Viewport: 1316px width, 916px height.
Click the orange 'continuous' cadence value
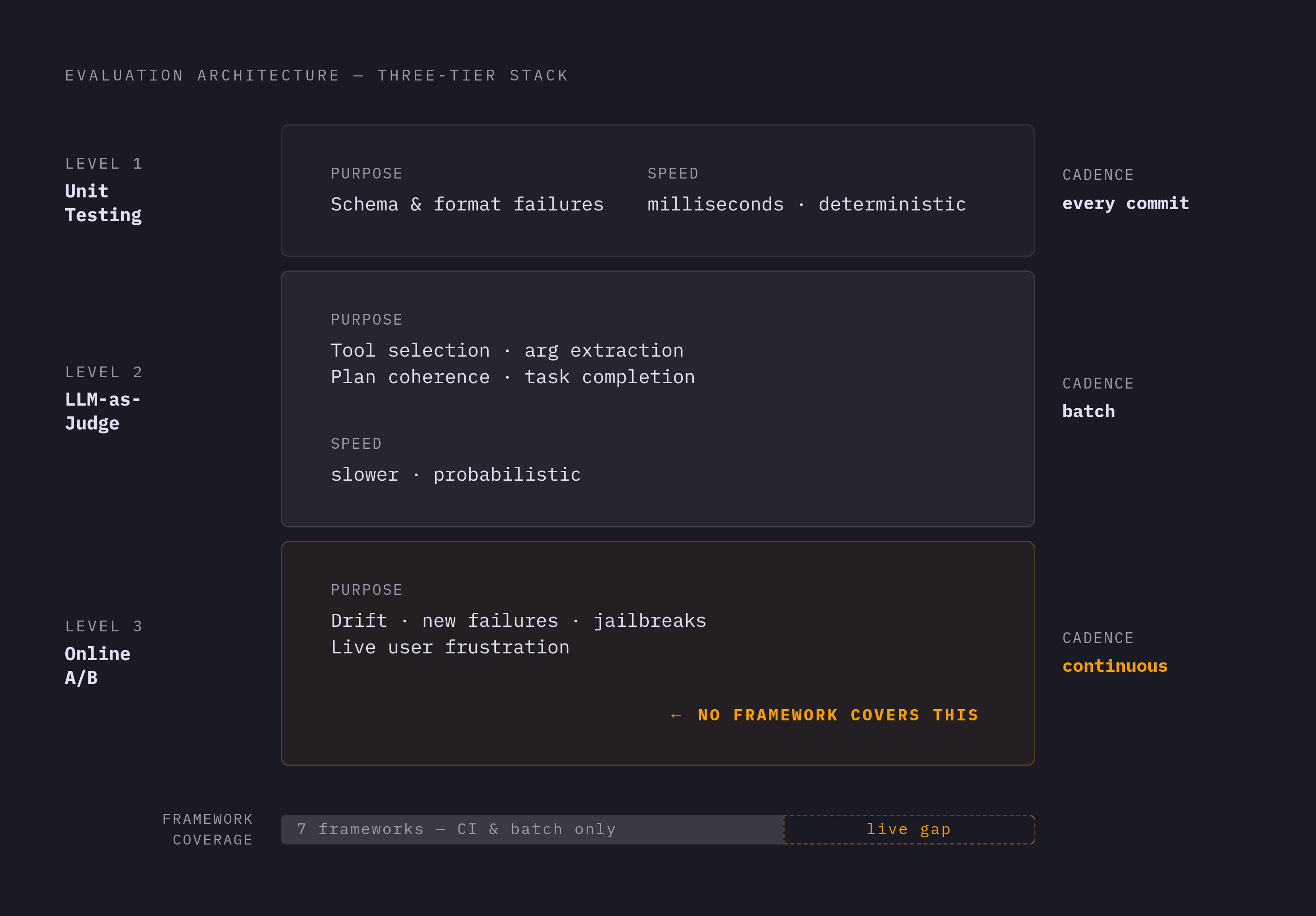(x=1115, y=666)
